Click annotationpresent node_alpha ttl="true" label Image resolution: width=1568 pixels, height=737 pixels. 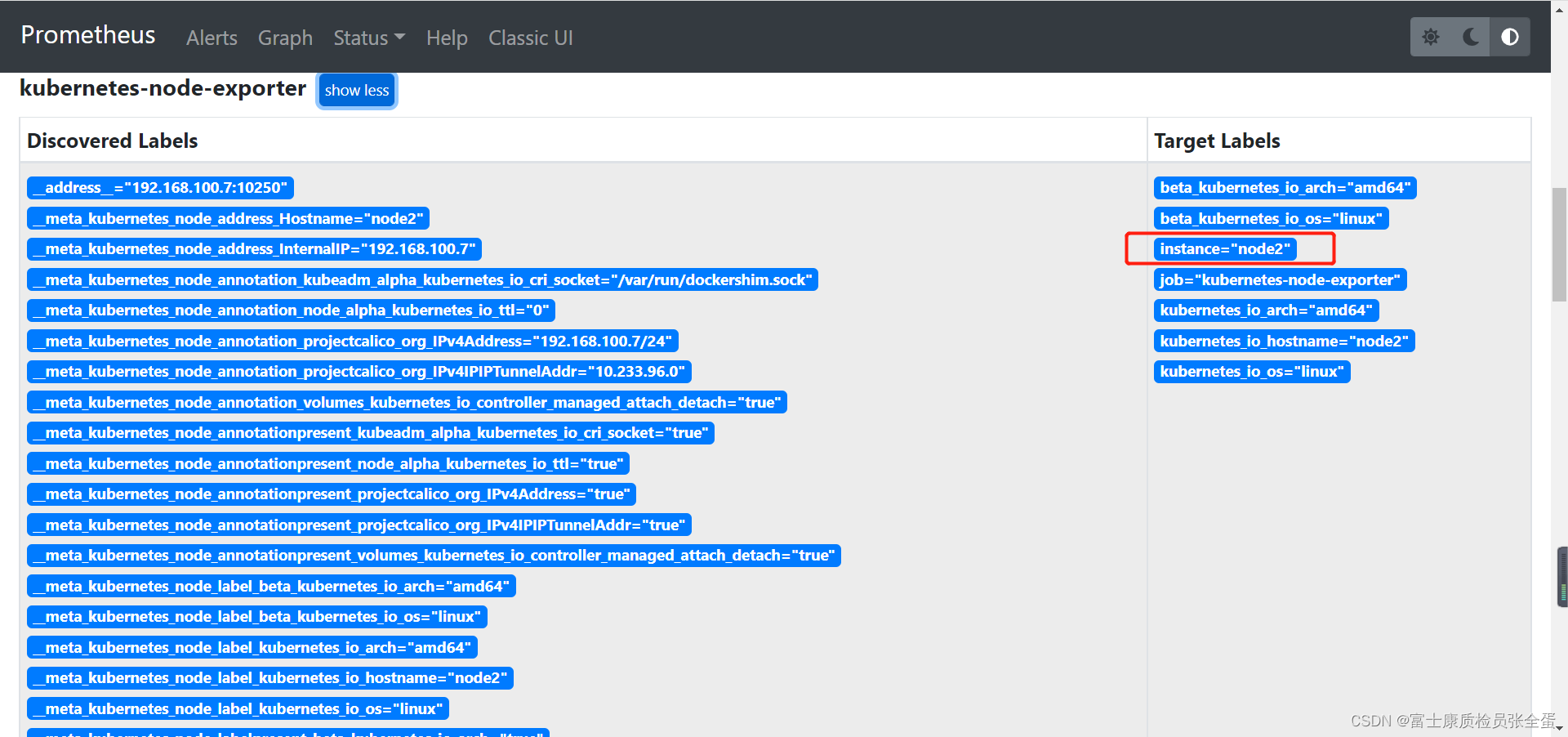[328, 463]
